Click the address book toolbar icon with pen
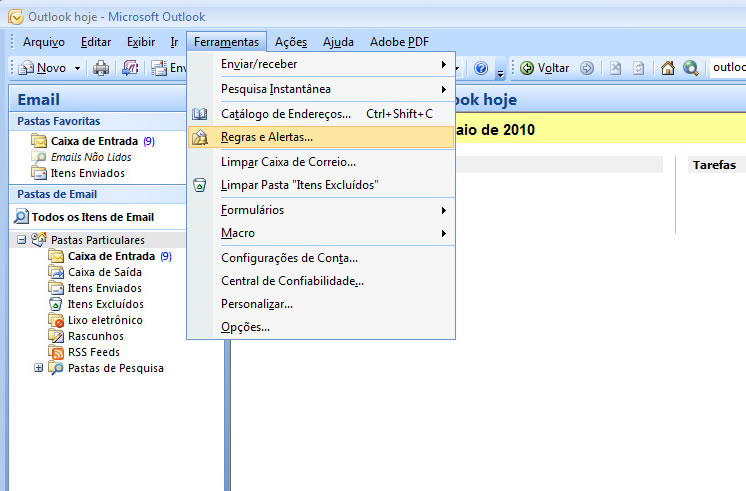 [130, 69]
